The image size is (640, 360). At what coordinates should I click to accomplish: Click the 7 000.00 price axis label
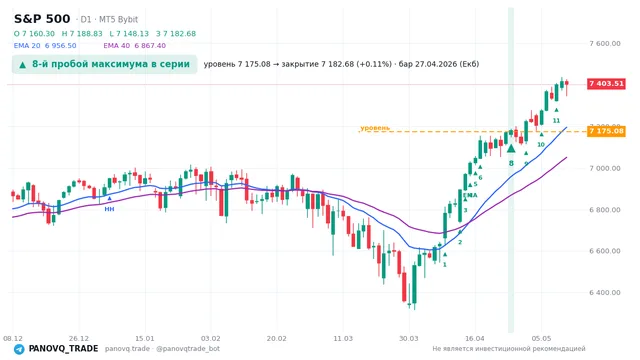[x=605, y=168]
